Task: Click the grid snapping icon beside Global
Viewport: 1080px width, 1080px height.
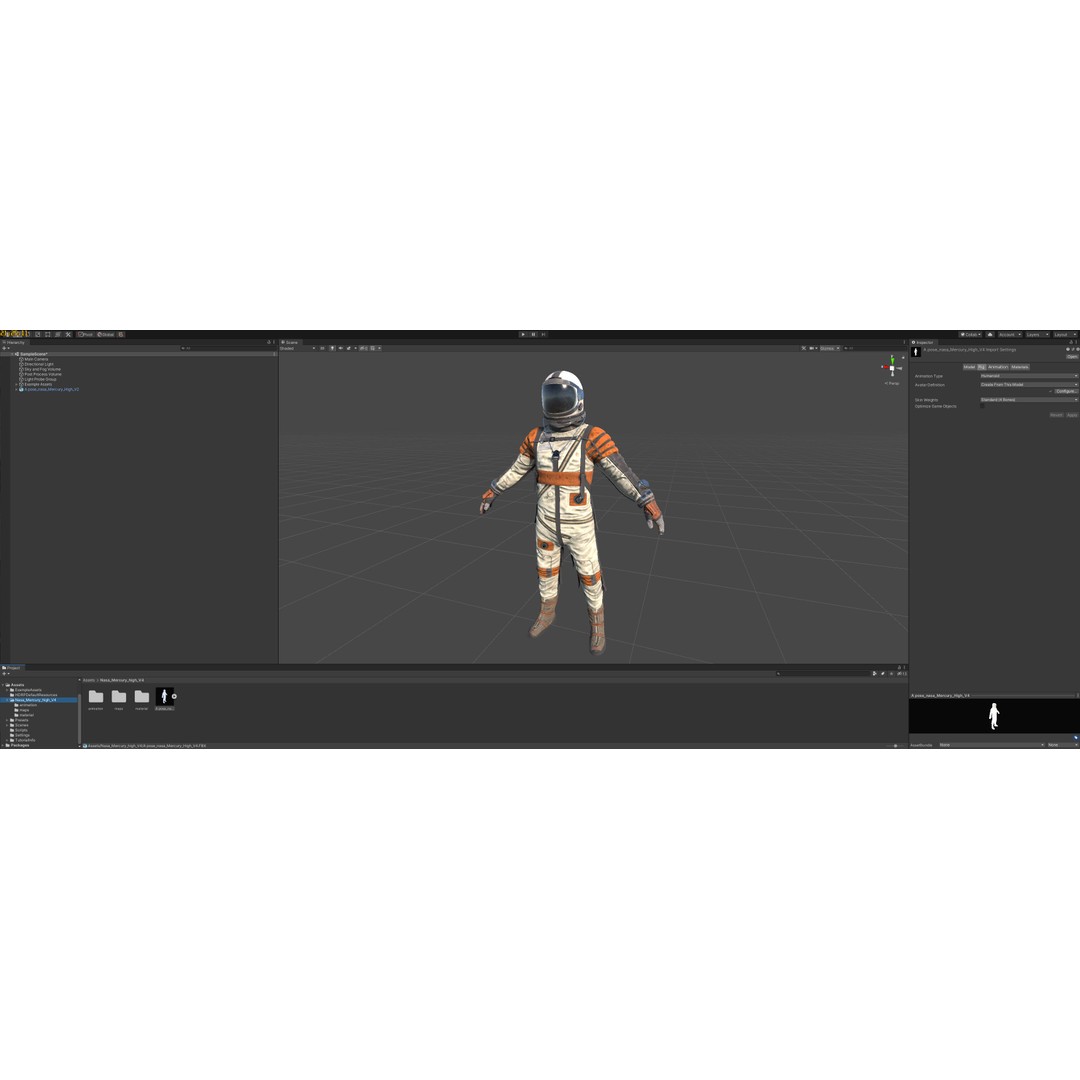Action: (121, 335)
